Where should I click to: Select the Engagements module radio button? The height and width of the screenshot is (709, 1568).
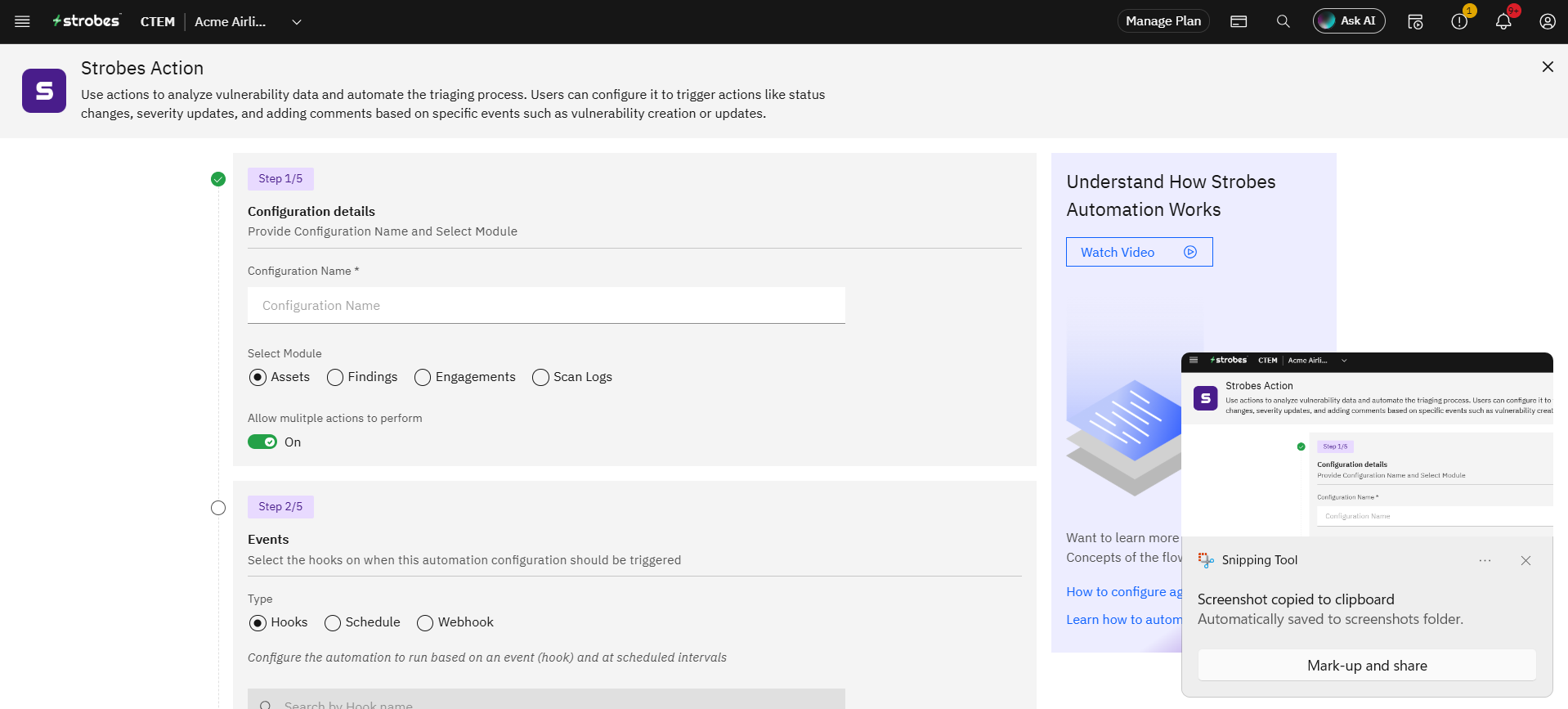(423, 377)
